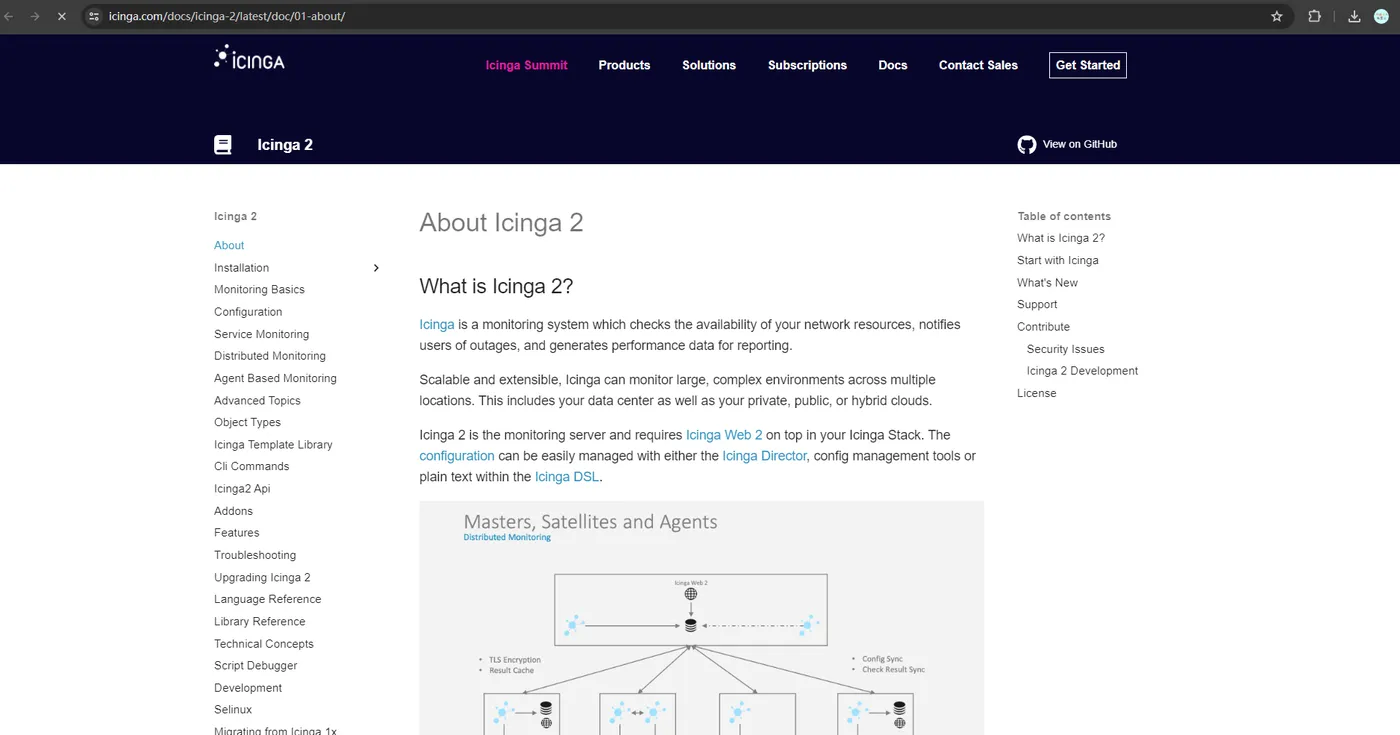Follow the configuration link in paragraph

(457, 456)
